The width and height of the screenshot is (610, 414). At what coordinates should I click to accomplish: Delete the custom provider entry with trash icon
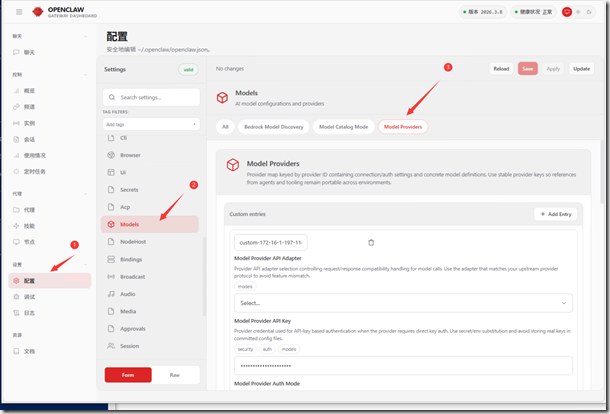click(371, 242)
